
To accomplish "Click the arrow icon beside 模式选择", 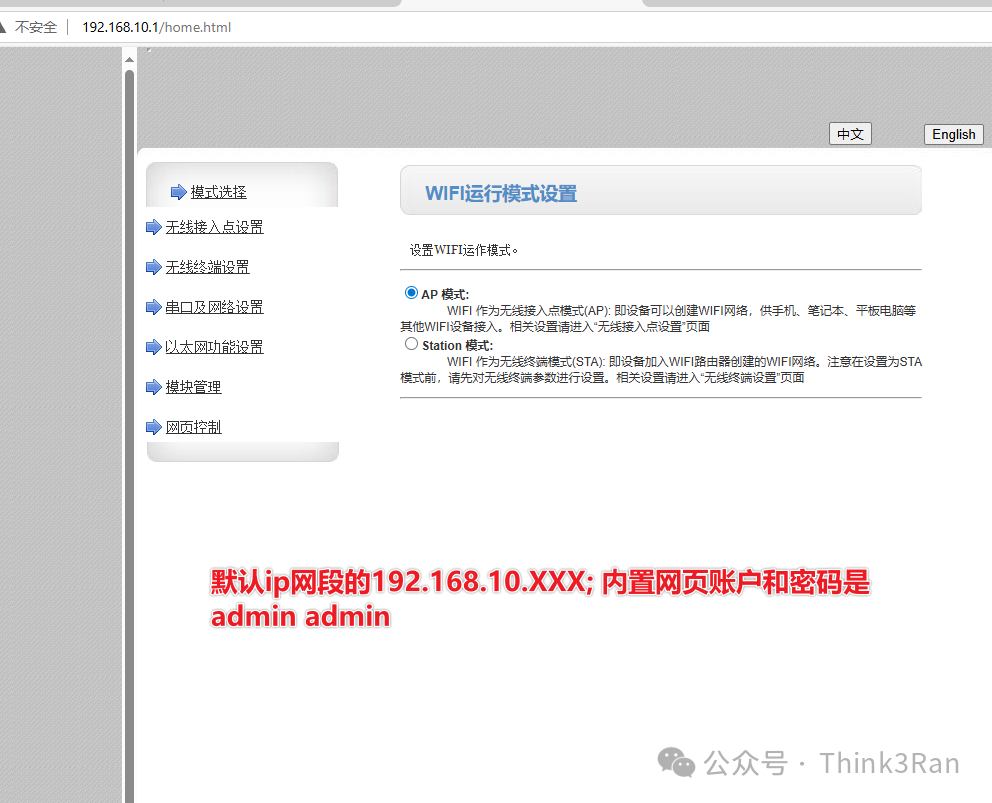I will [x=178, y=192].
